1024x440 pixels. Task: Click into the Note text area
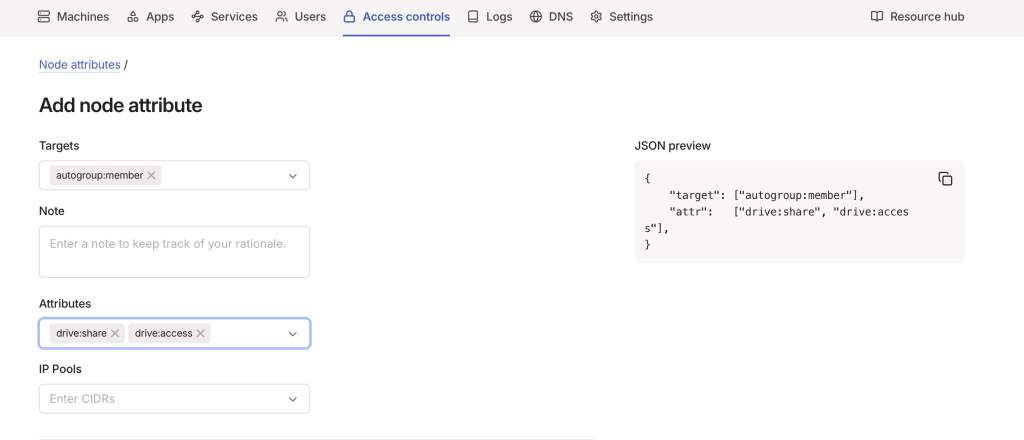(174, 251)
